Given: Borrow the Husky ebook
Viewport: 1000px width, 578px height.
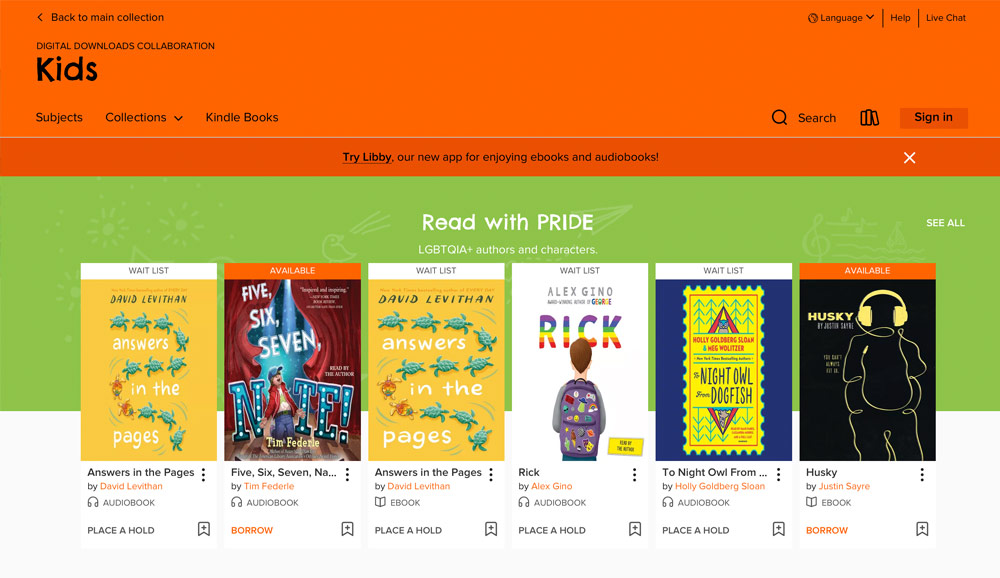Looking at the screenshot, I should point(827,531).
